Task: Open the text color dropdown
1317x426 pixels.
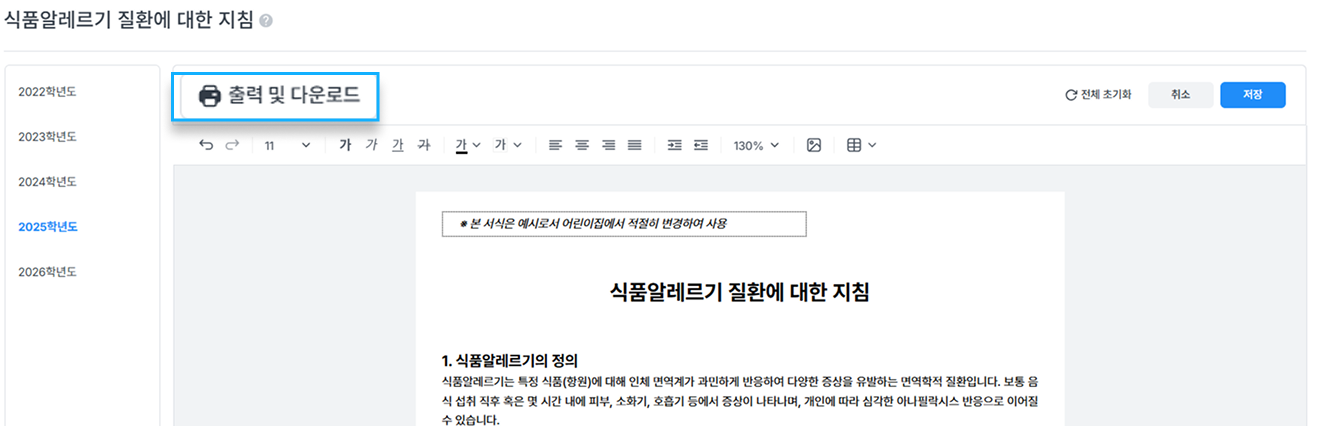Action: (468, 145)
